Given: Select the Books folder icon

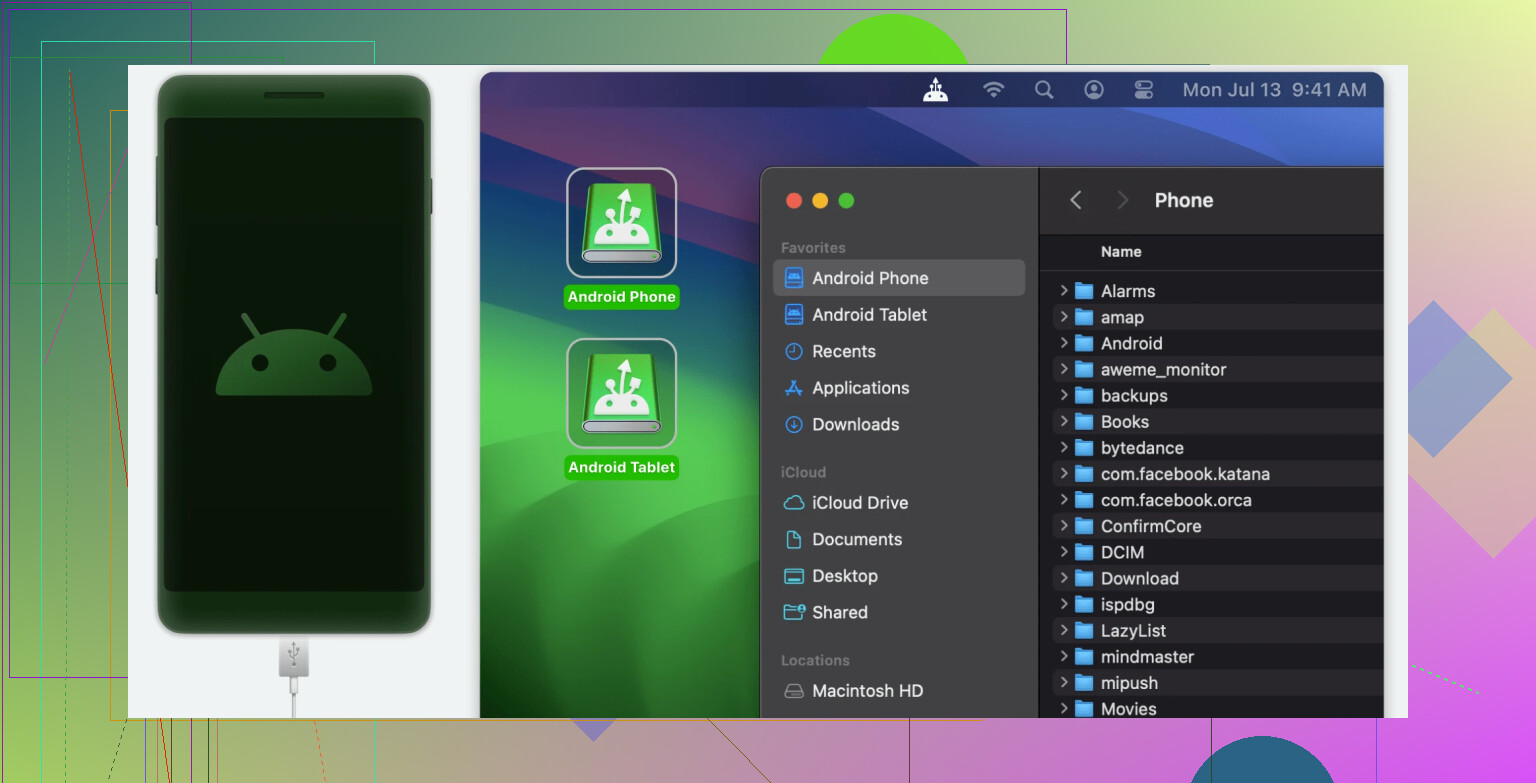Looking at the screenshot, I should pyautogui.click(x=1084, y=422).
